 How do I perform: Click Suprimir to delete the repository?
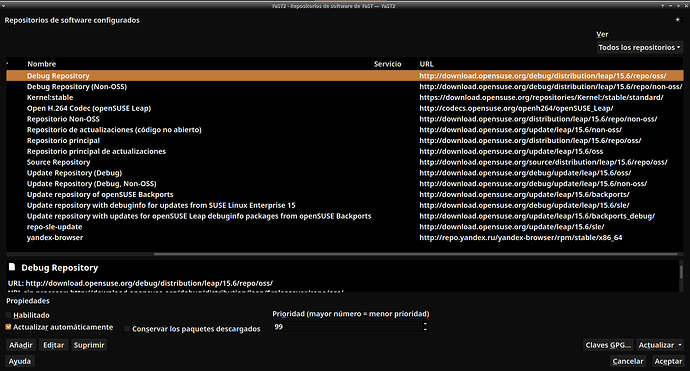point(89,345)
